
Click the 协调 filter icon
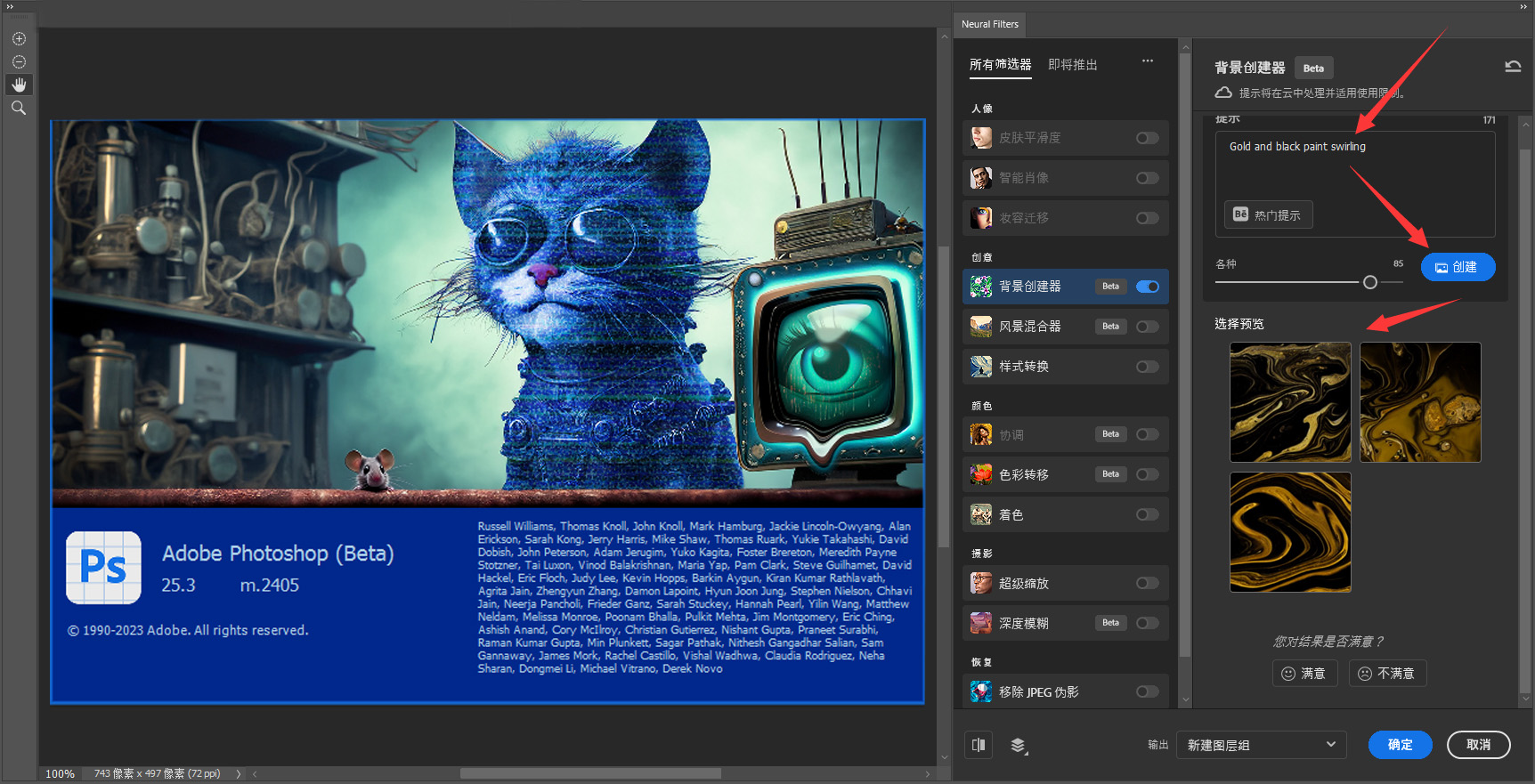coord(981,434)
